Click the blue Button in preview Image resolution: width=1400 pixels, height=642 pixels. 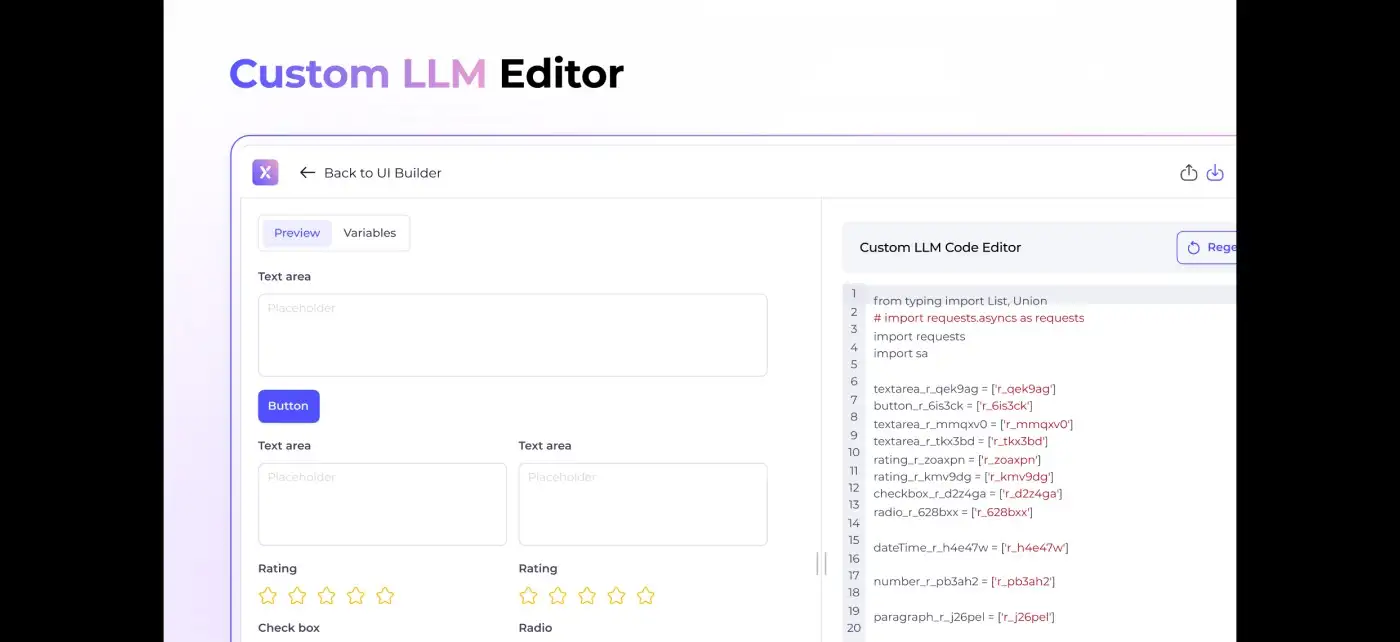click(x=288, y=406)
